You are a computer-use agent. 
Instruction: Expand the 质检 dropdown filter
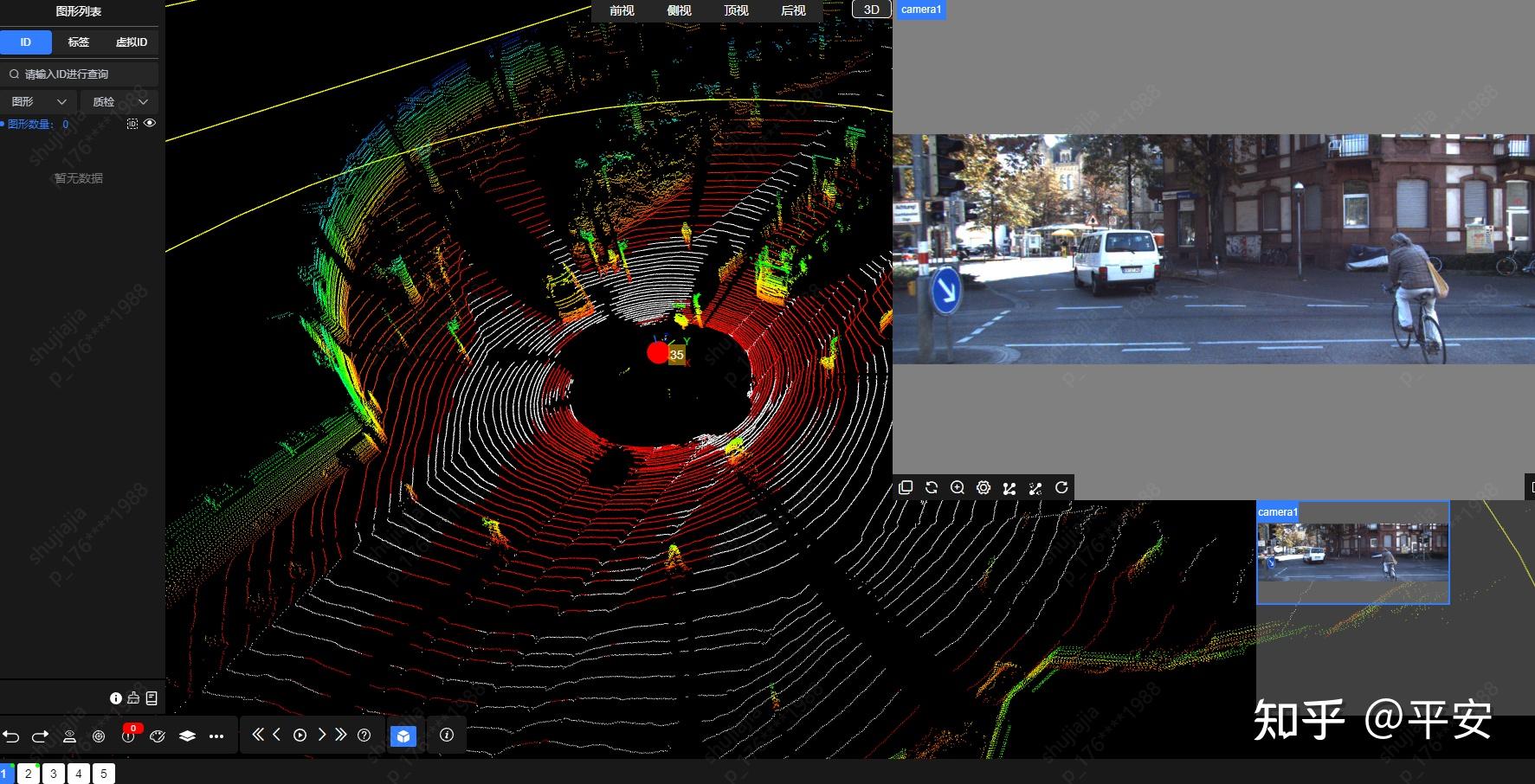(x=119, y=101)
